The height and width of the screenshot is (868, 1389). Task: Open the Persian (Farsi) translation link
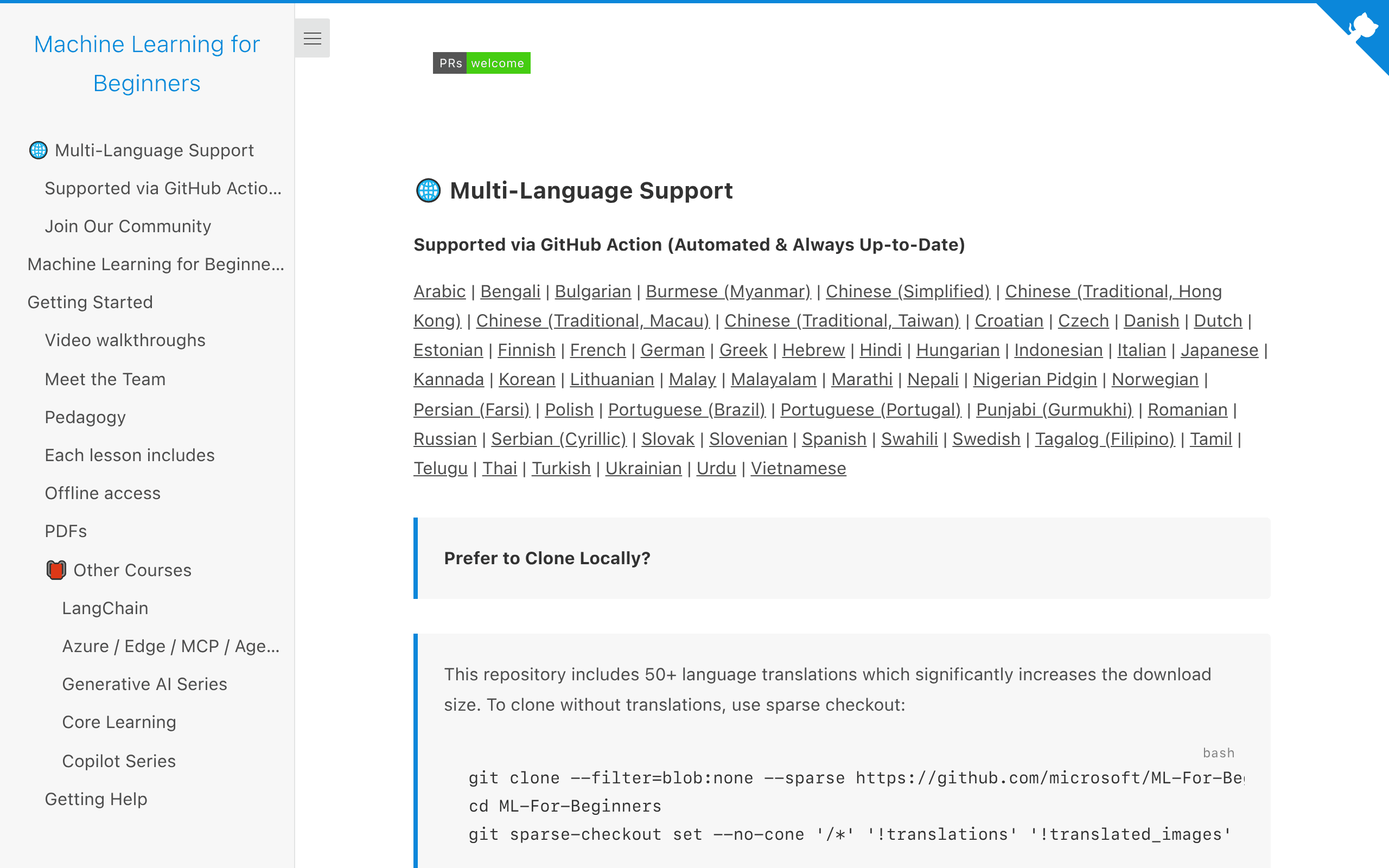pos(472,409)
